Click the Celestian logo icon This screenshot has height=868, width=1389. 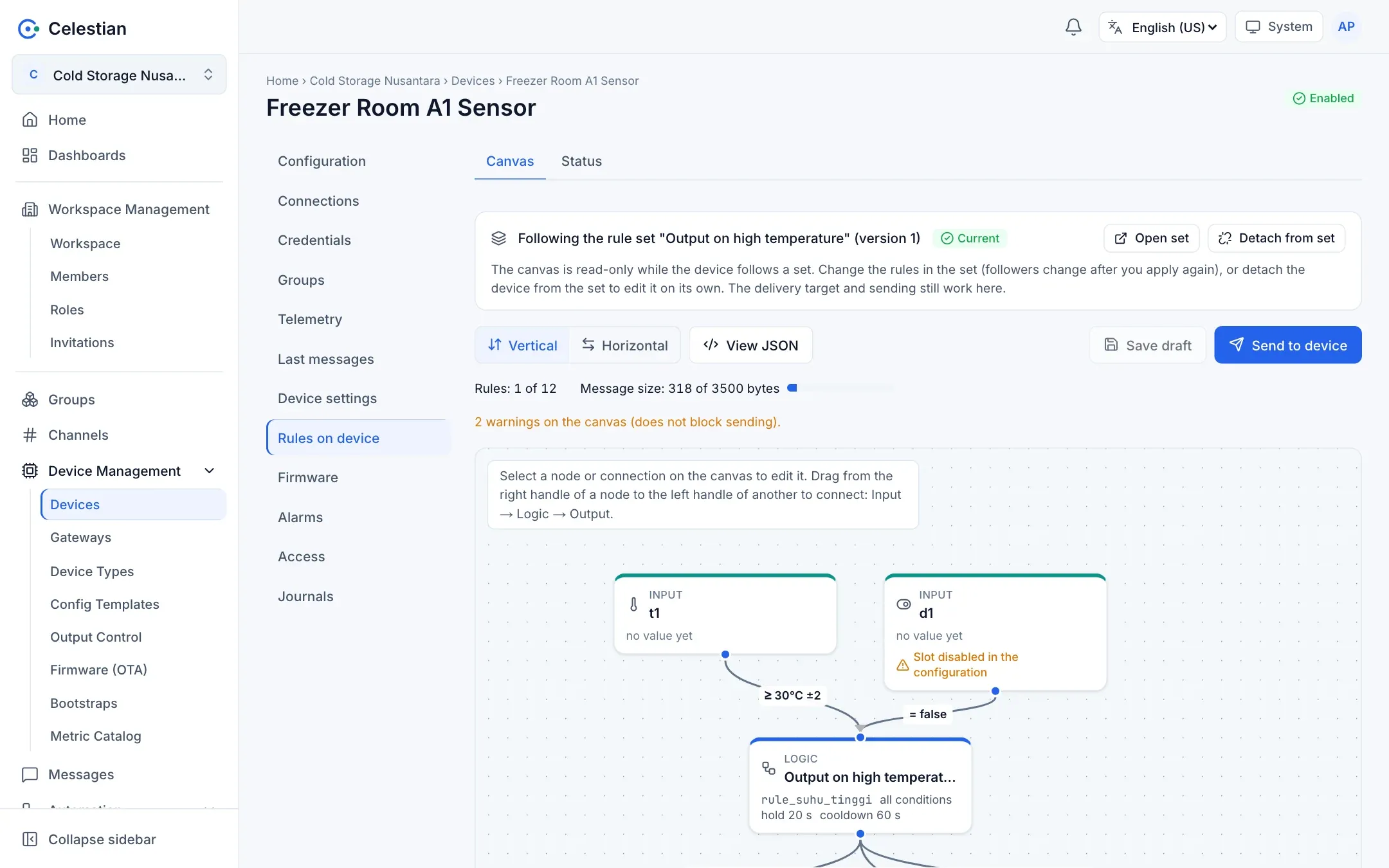28,28
